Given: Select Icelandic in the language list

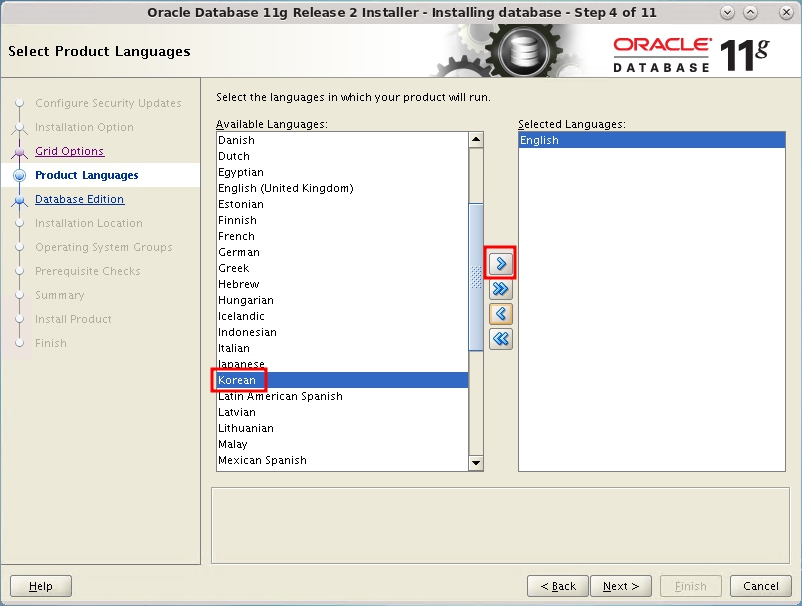Looking at the screenshot, I should point(342,316).
